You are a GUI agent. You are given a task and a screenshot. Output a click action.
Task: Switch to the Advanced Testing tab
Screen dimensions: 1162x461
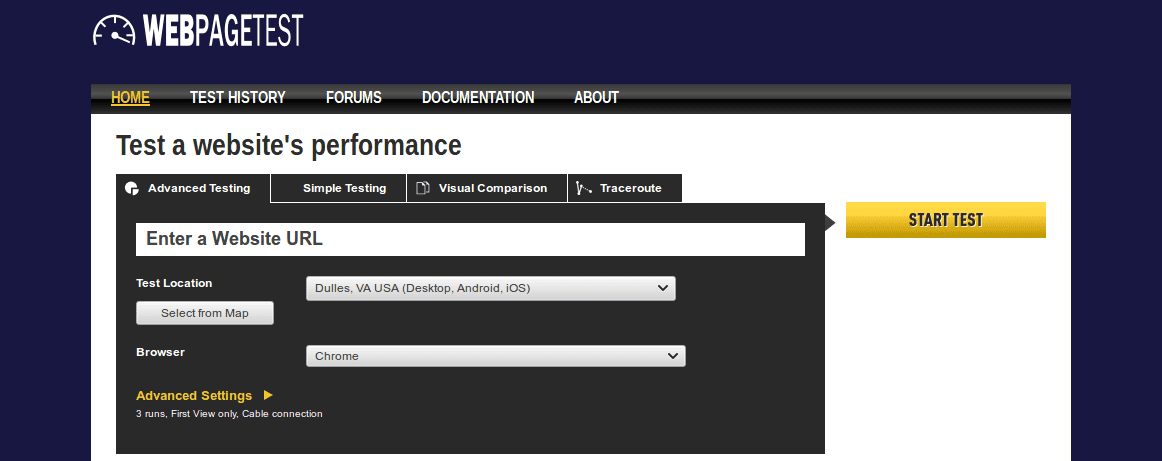(193, 188)
